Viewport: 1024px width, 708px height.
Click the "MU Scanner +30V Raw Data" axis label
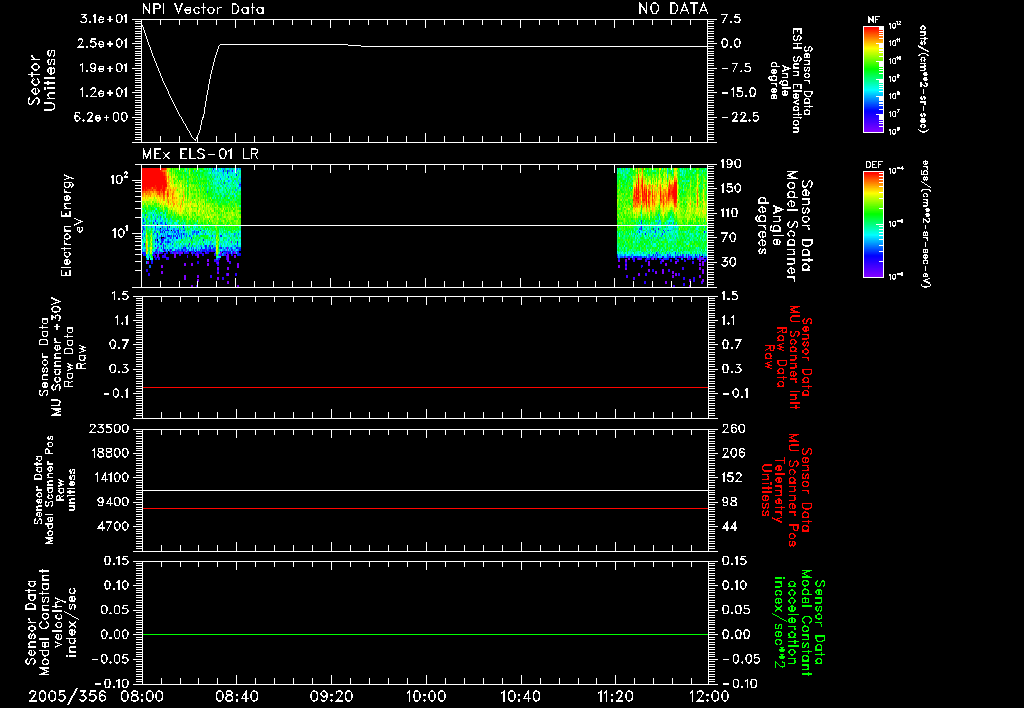[x=62, y=357]
